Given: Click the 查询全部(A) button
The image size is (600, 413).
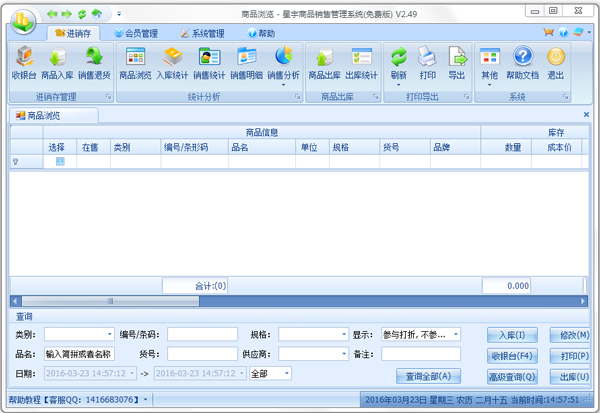Looking at the screenshot, I should [428, 376].
